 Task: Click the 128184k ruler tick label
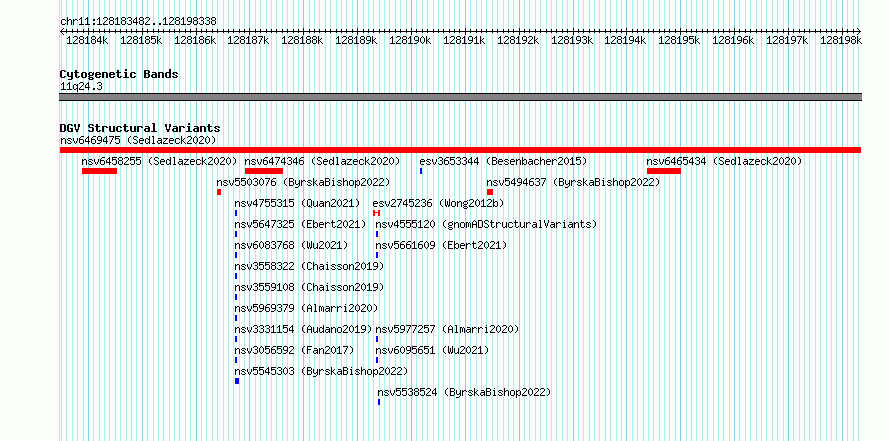pos(87,40)
